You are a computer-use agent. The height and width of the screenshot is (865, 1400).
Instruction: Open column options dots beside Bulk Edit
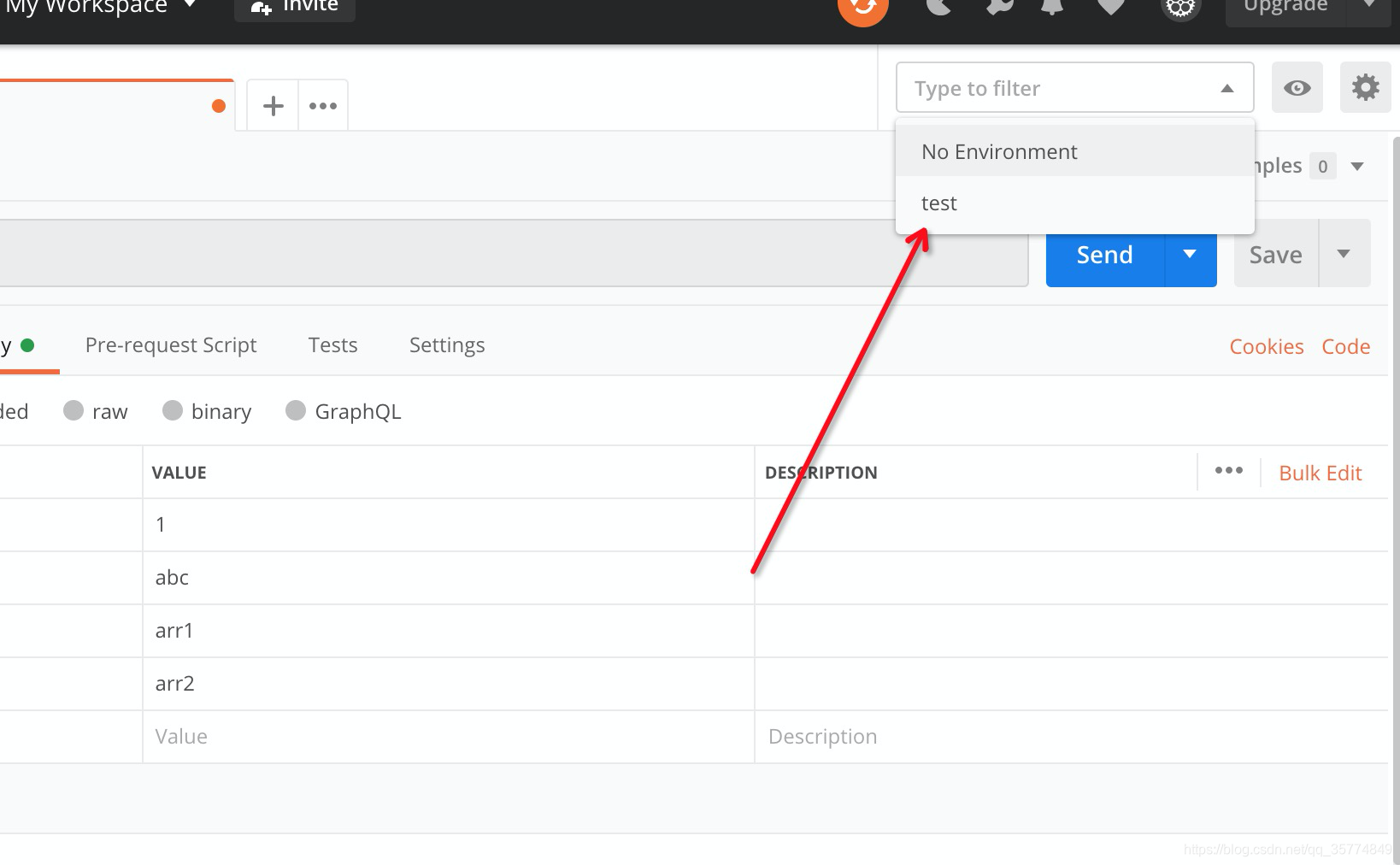click(1228, 471)
